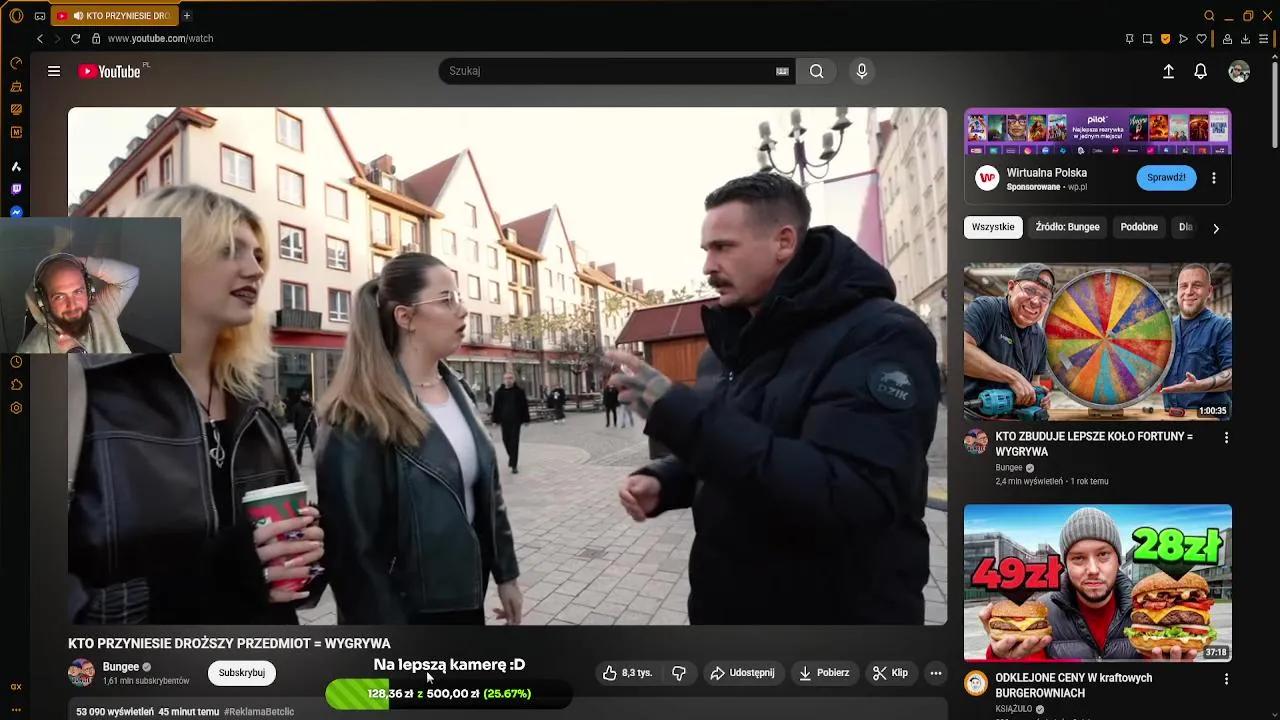
Task: Open the burger prices 49zł 28zł thumbnail
Action: (x=1097, y=583)
